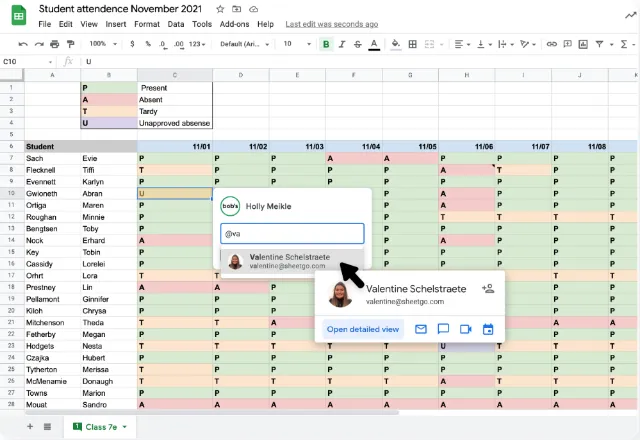Open the Google Sheets home icon
This screenshot has height=440, width=640.
pos(18,16)
